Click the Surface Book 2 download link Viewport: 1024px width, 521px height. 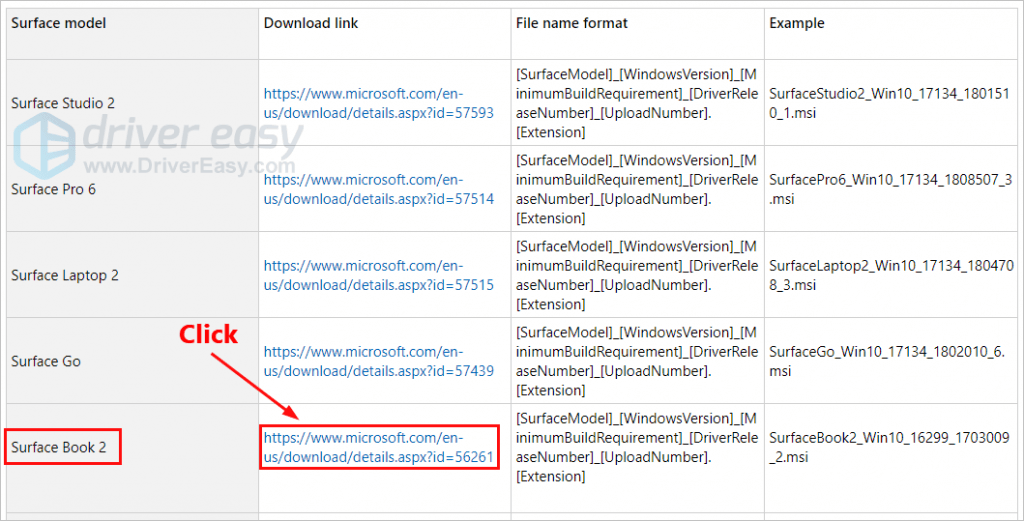coord(378,447)
